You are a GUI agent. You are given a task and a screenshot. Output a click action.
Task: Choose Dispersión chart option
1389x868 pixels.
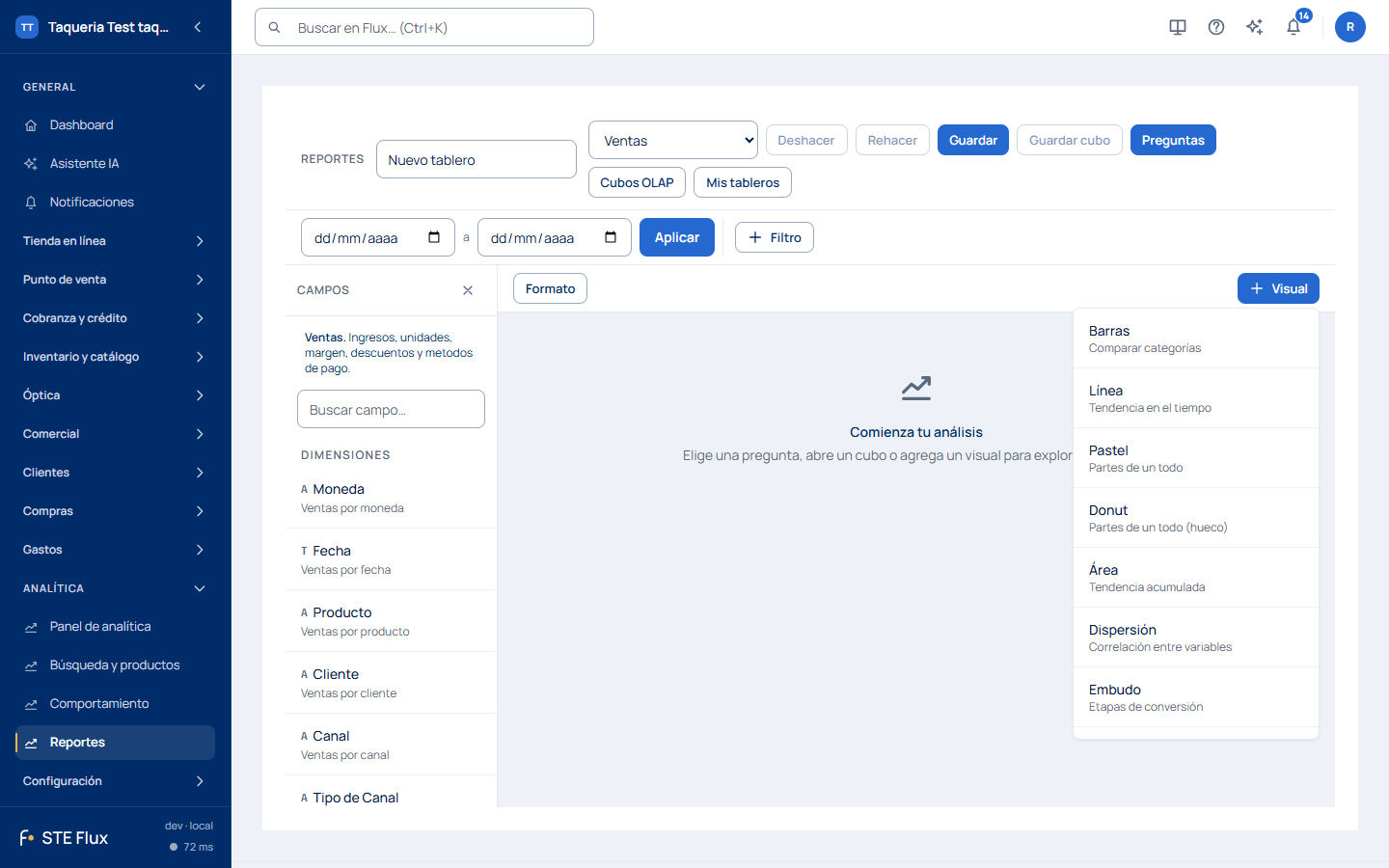pyautogui.click(x=1196, y=637)
